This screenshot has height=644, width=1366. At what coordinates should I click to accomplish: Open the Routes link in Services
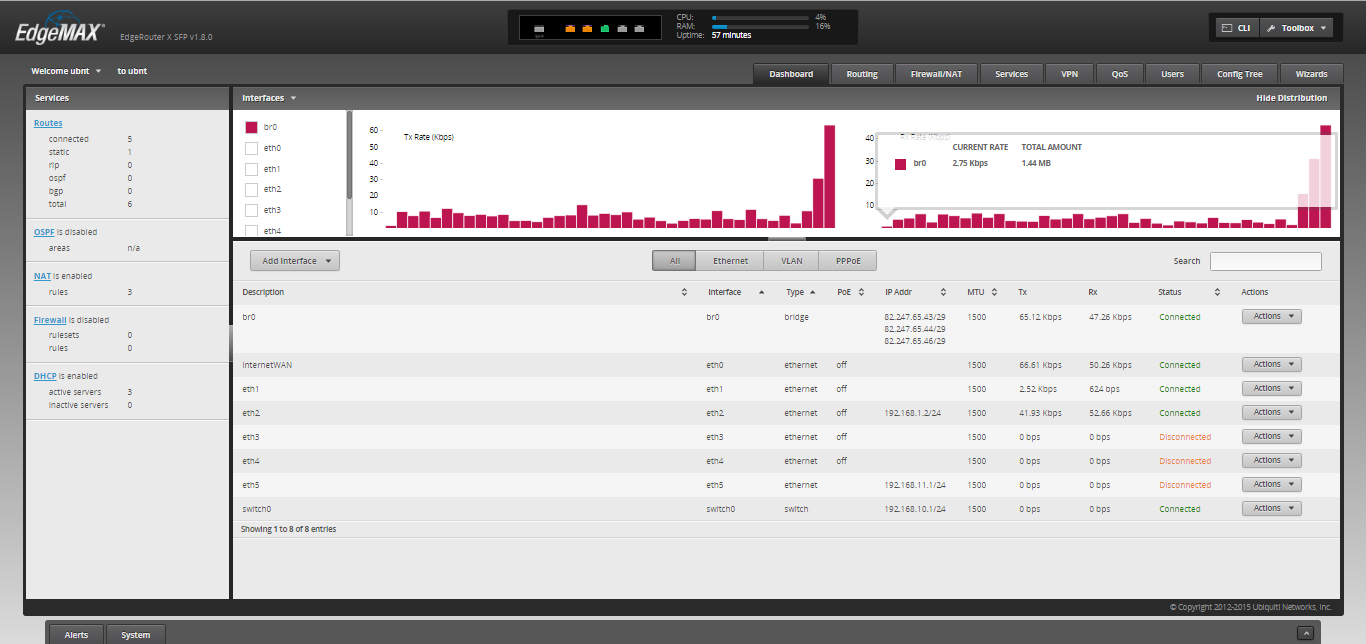[x=48, y=123]
